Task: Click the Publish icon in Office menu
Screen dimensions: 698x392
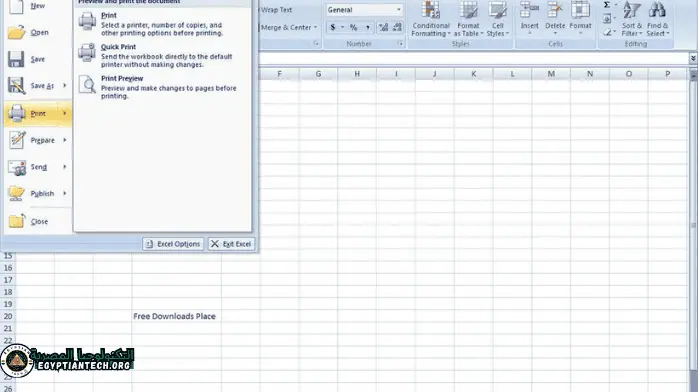Action: tap(16, 194)
